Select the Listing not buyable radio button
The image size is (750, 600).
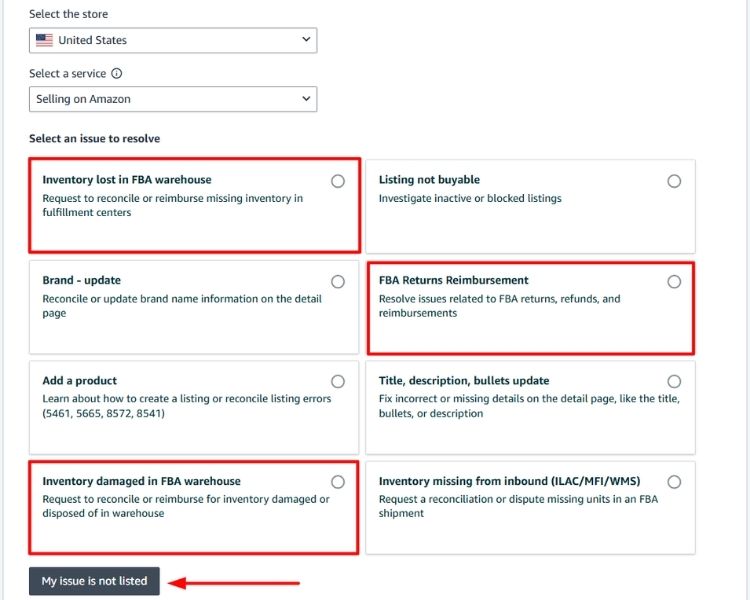(x=674, y=181)
